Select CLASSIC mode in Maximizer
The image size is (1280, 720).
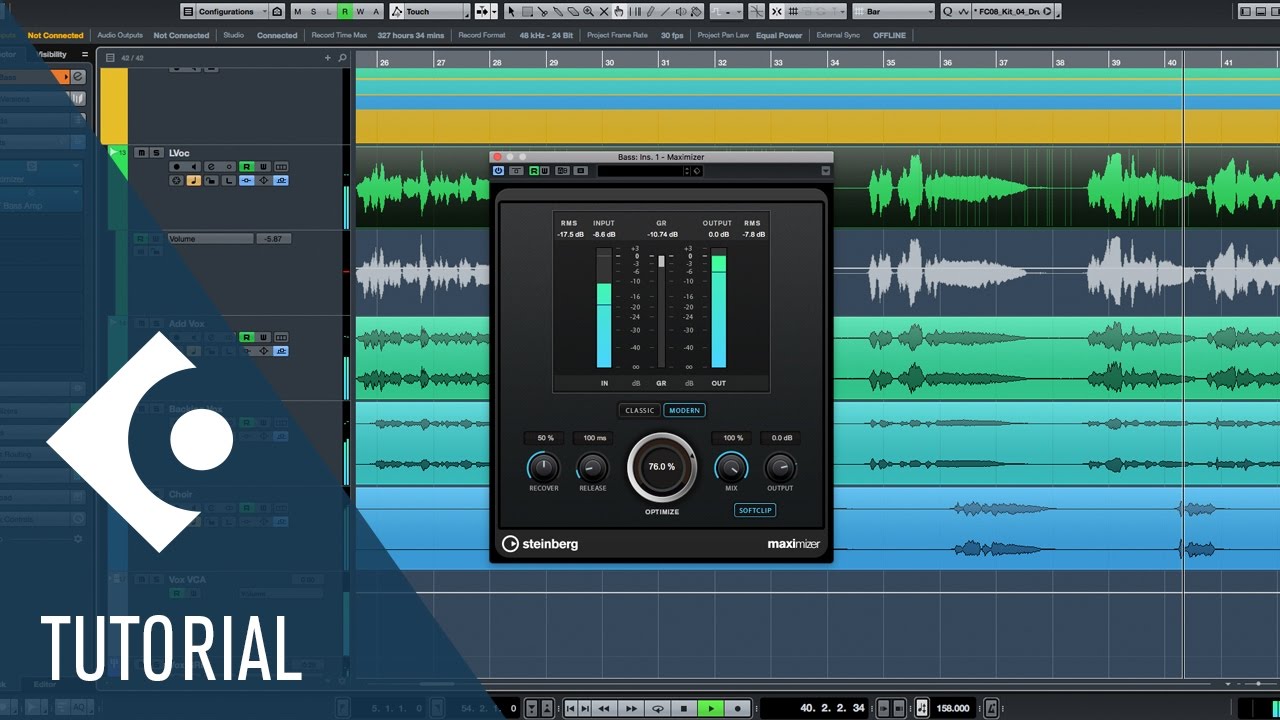tap(639, 410)
